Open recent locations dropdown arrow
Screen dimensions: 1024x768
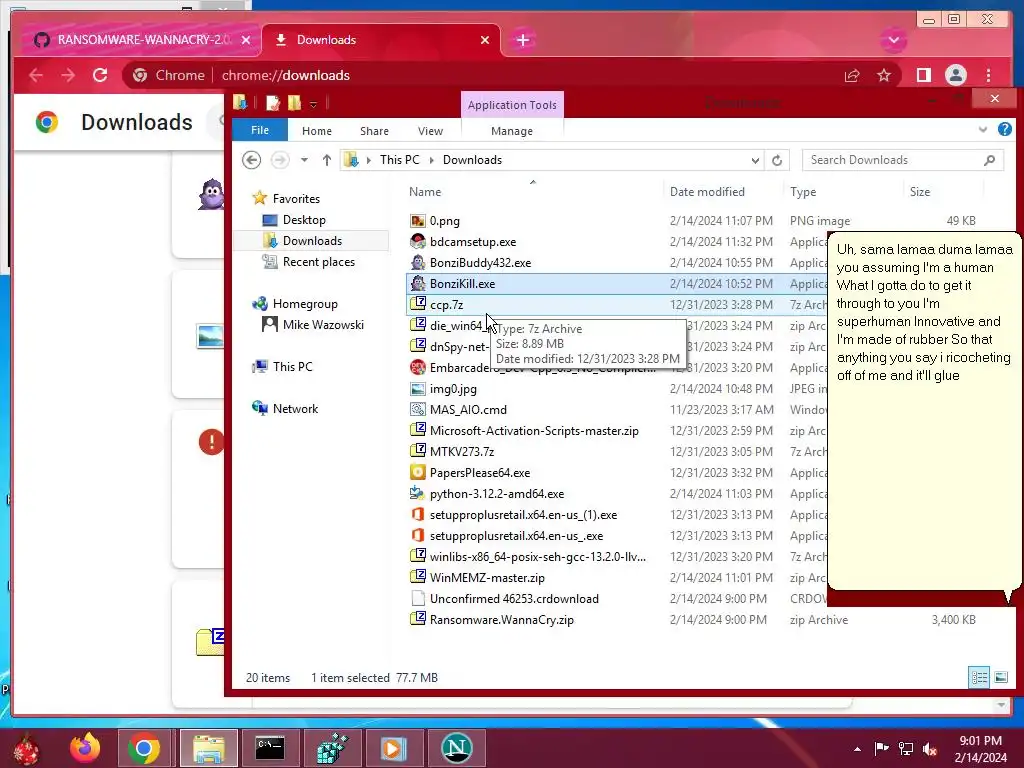point(304,160)
